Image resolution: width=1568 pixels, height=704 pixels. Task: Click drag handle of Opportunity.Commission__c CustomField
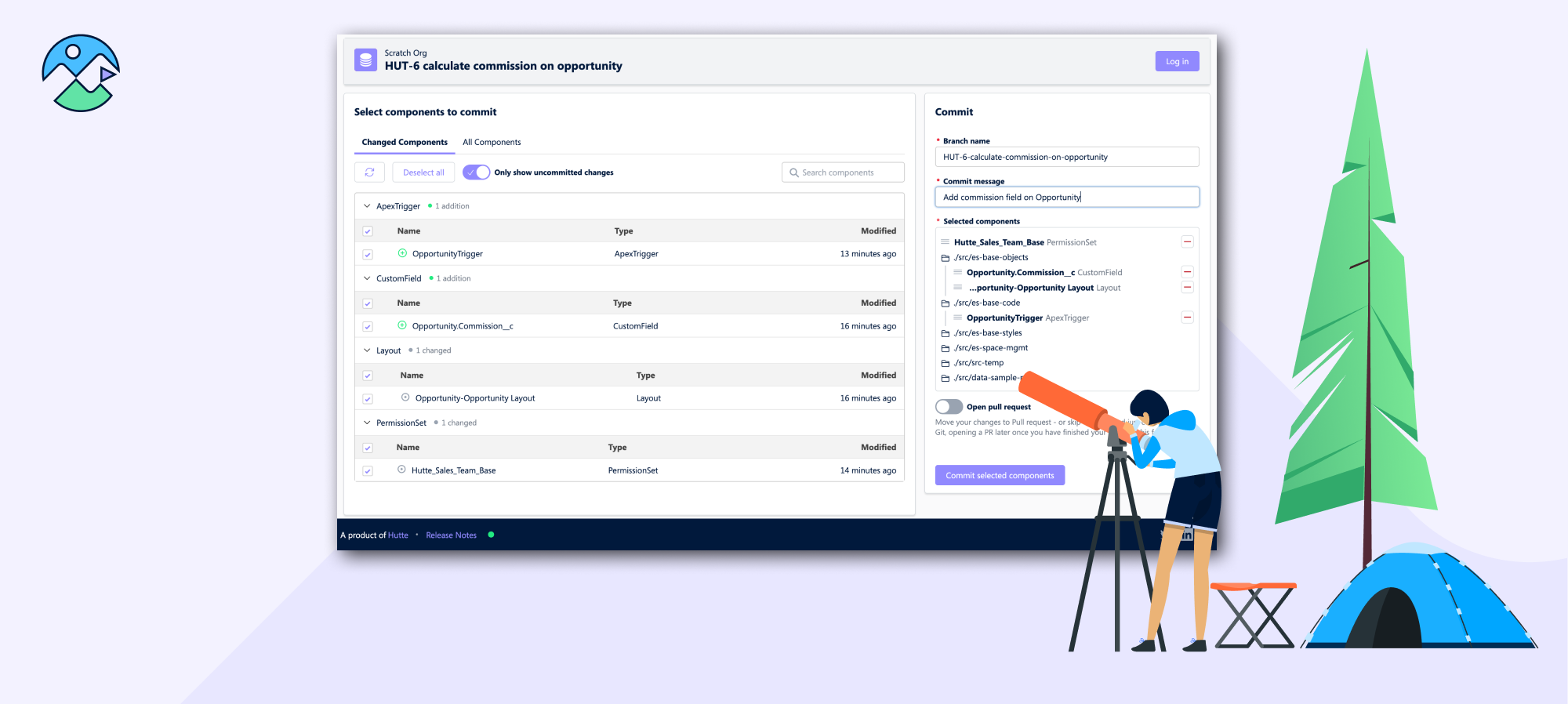point(957,272)
